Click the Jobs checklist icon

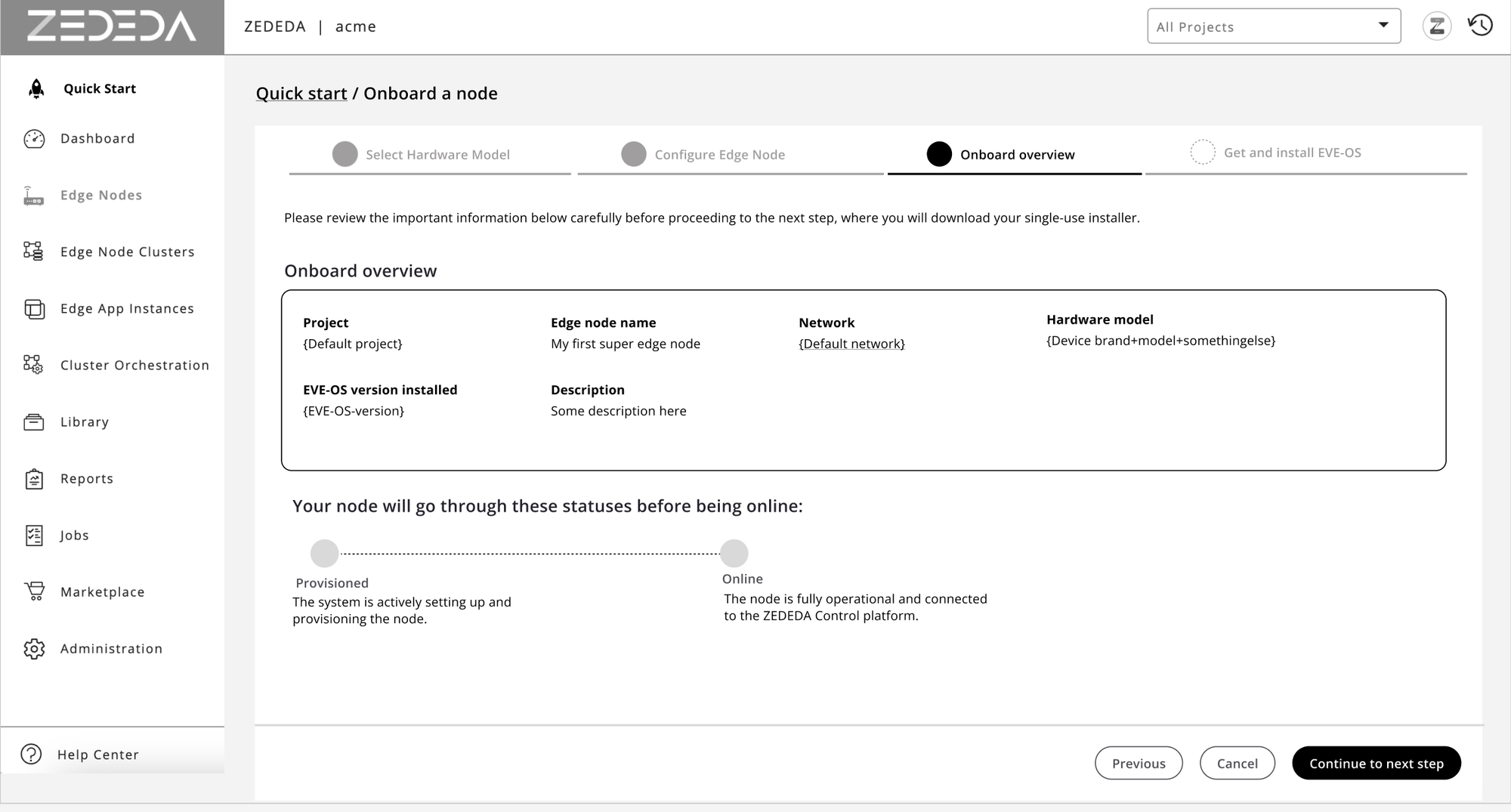tap(33, 535)
